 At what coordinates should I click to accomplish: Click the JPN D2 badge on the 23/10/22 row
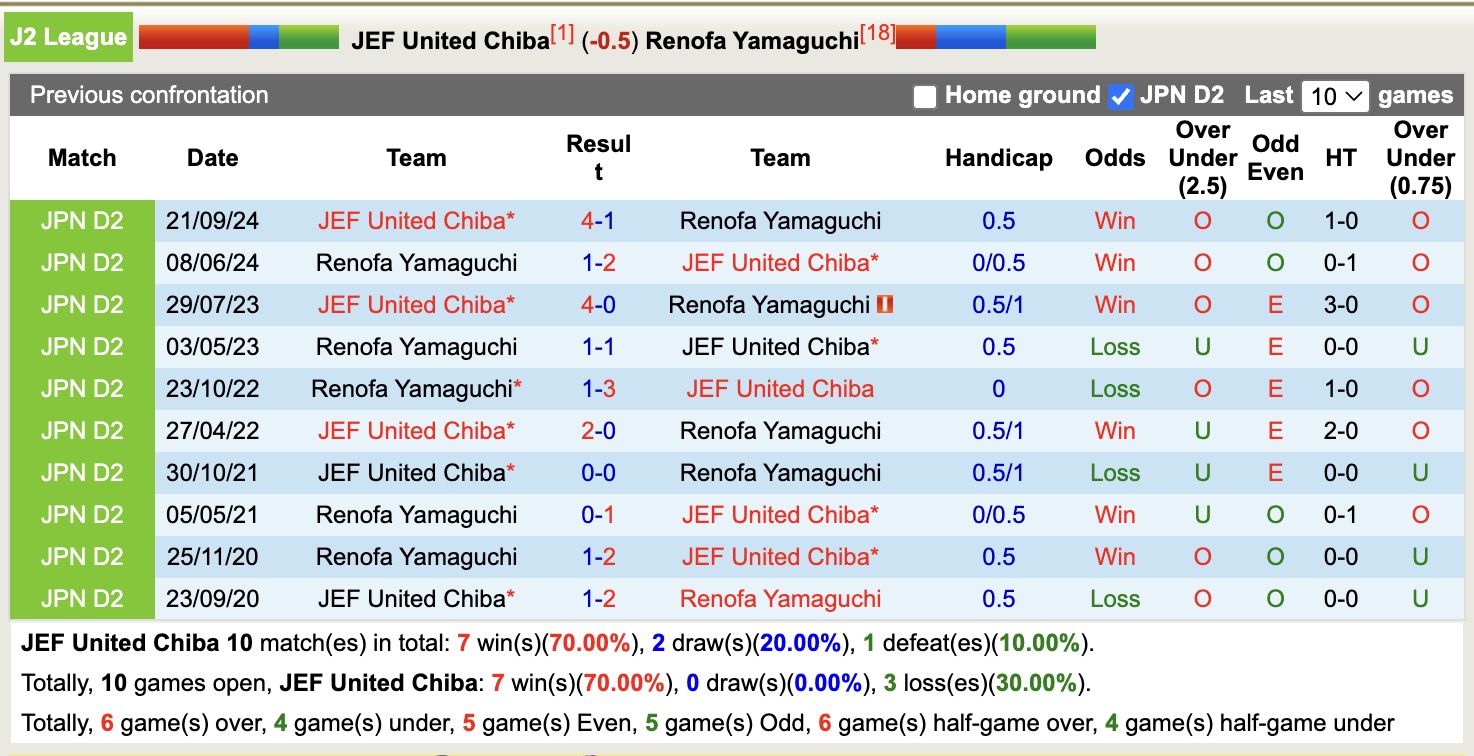(x=81, y=388)
